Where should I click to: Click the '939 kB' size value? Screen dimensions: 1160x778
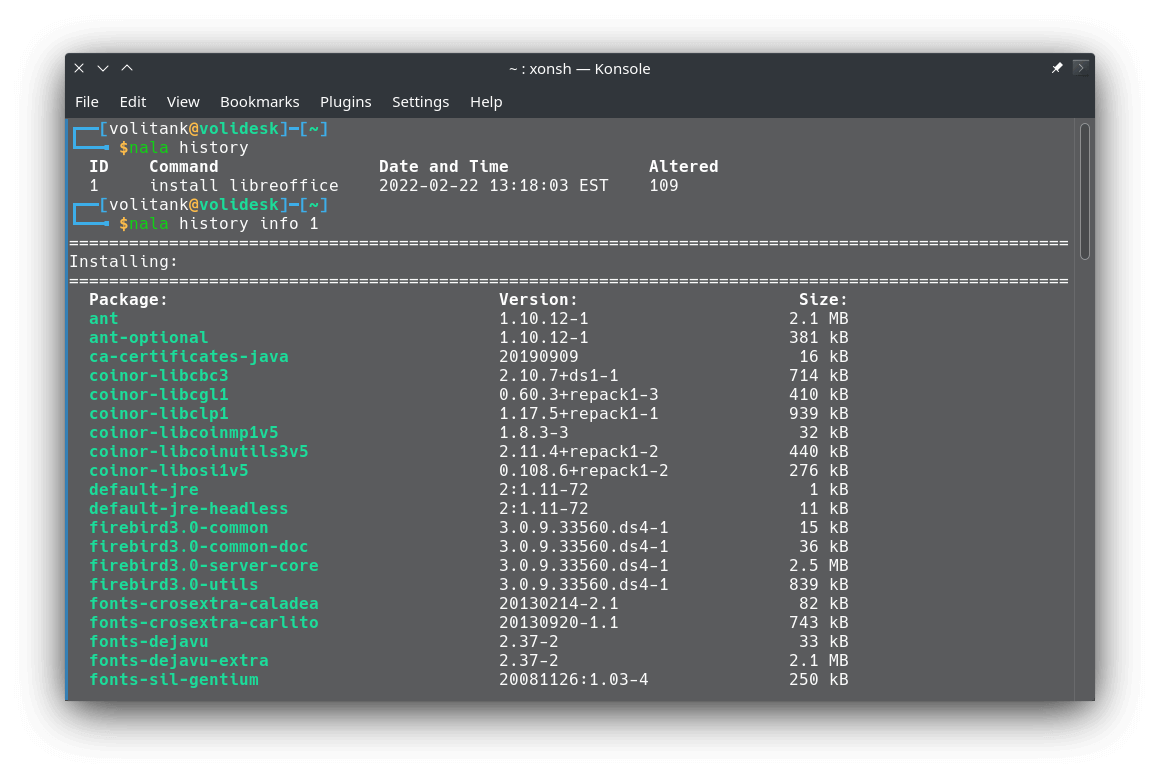(x=818, y=414)
